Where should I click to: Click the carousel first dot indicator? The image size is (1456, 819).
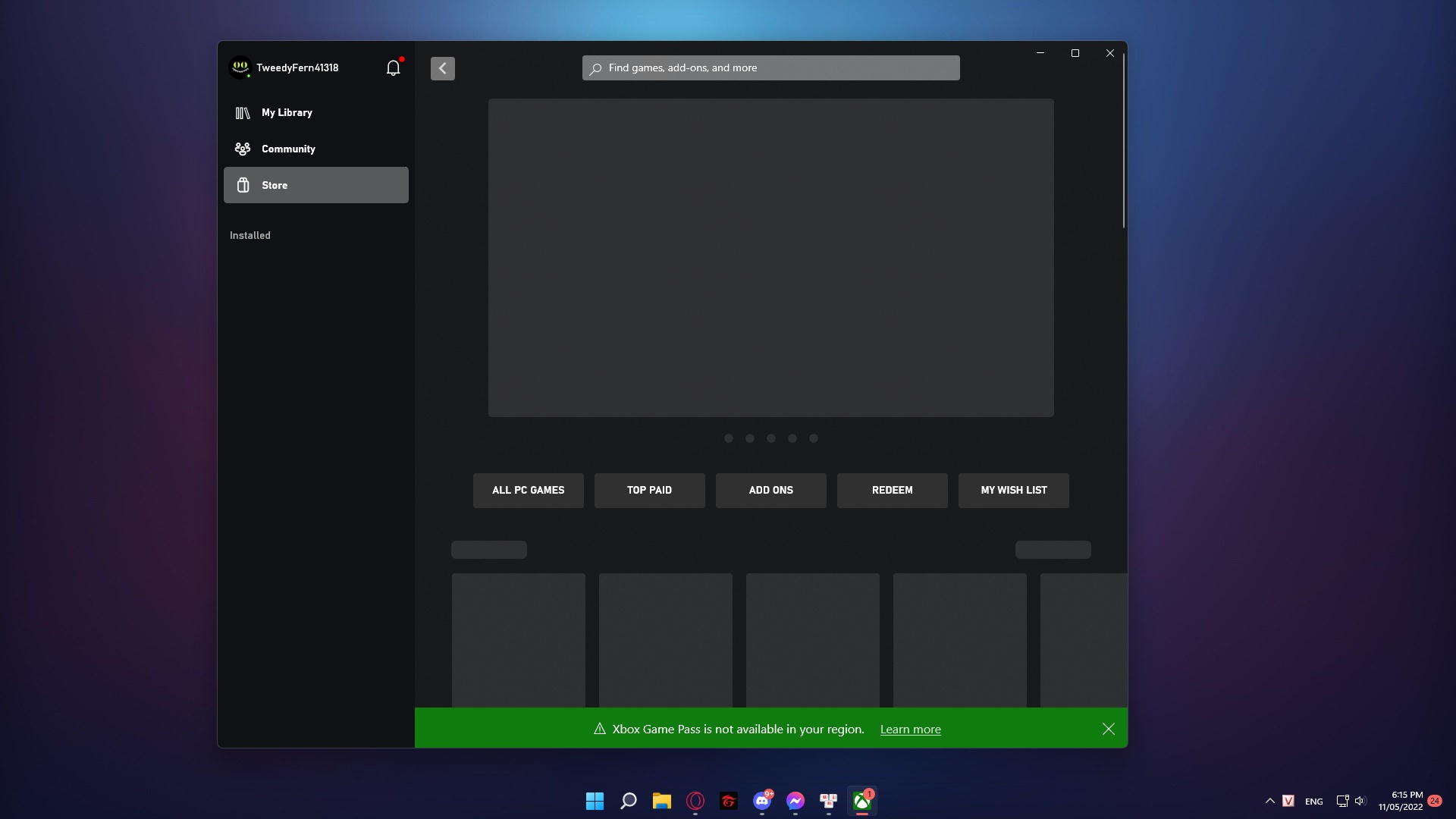coord(728,438)
